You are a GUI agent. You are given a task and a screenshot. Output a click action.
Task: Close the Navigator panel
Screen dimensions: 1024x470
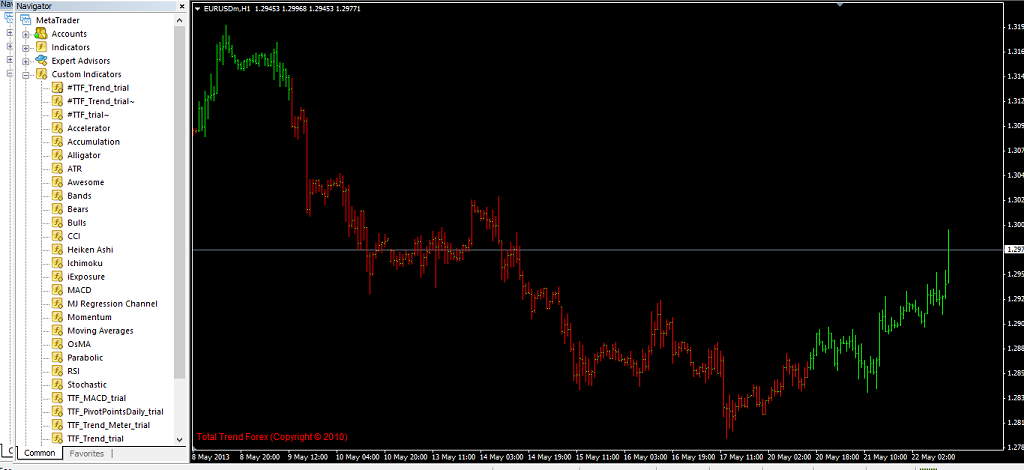(x=181, y=6)
